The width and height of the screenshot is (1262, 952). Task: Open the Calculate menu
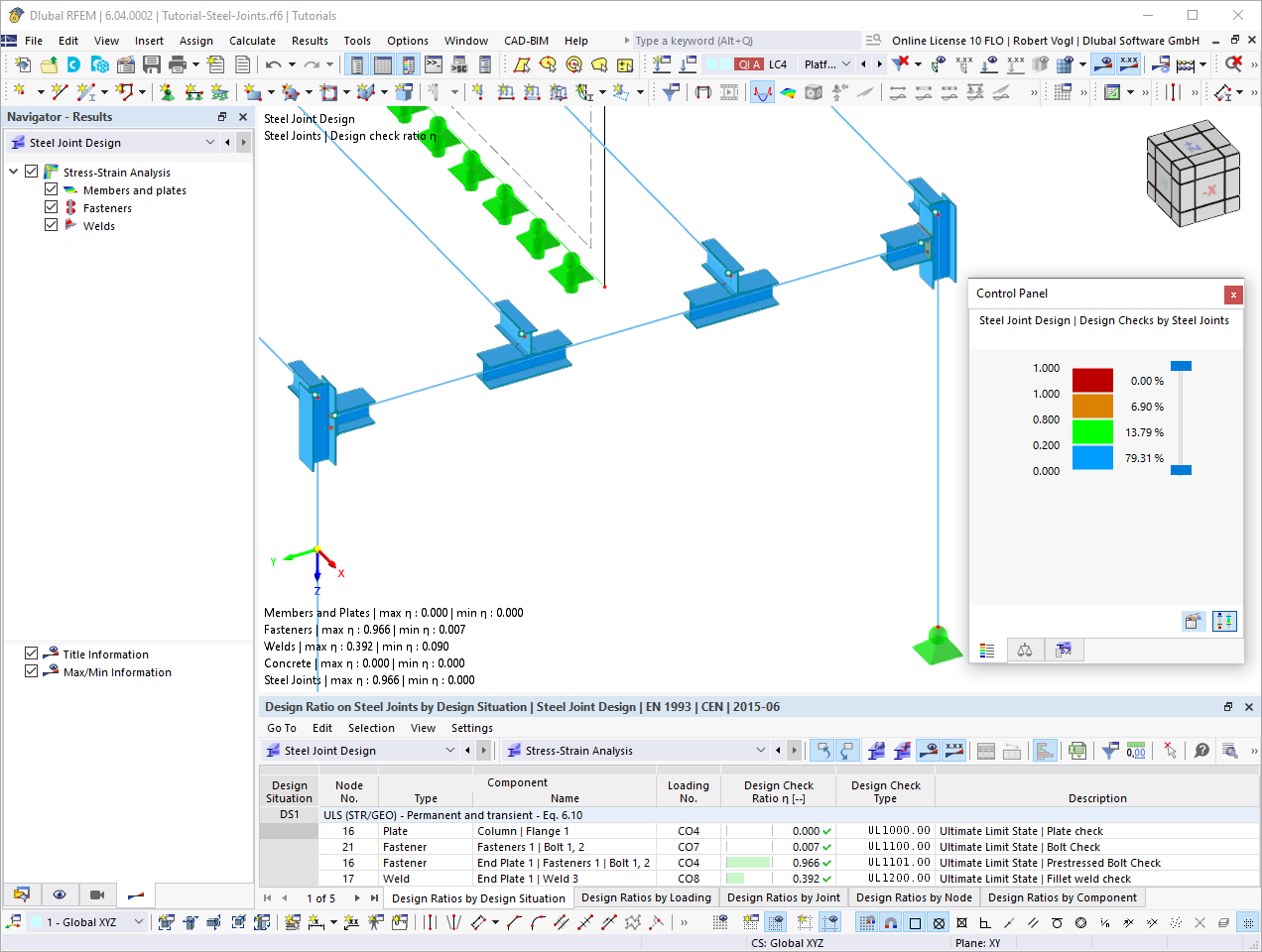252,41
